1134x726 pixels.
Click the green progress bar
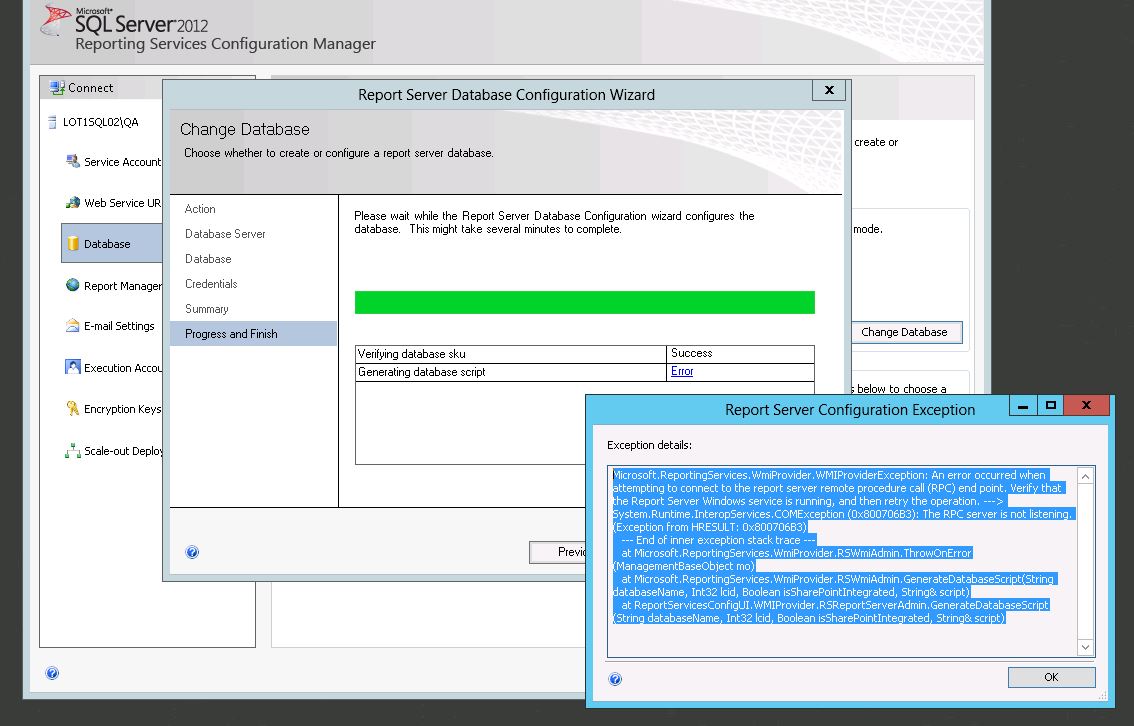point(584,302)
